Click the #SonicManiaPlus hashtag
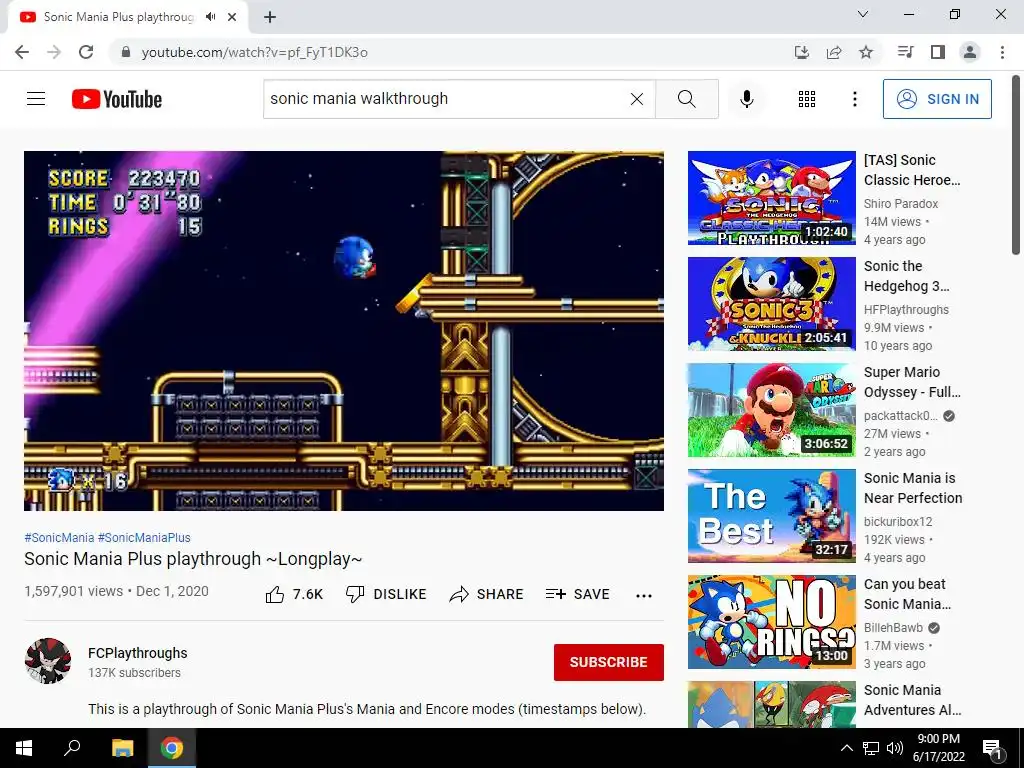Image resolution: width=1024 pixels, height=768 pixels. tap(144, 537)
